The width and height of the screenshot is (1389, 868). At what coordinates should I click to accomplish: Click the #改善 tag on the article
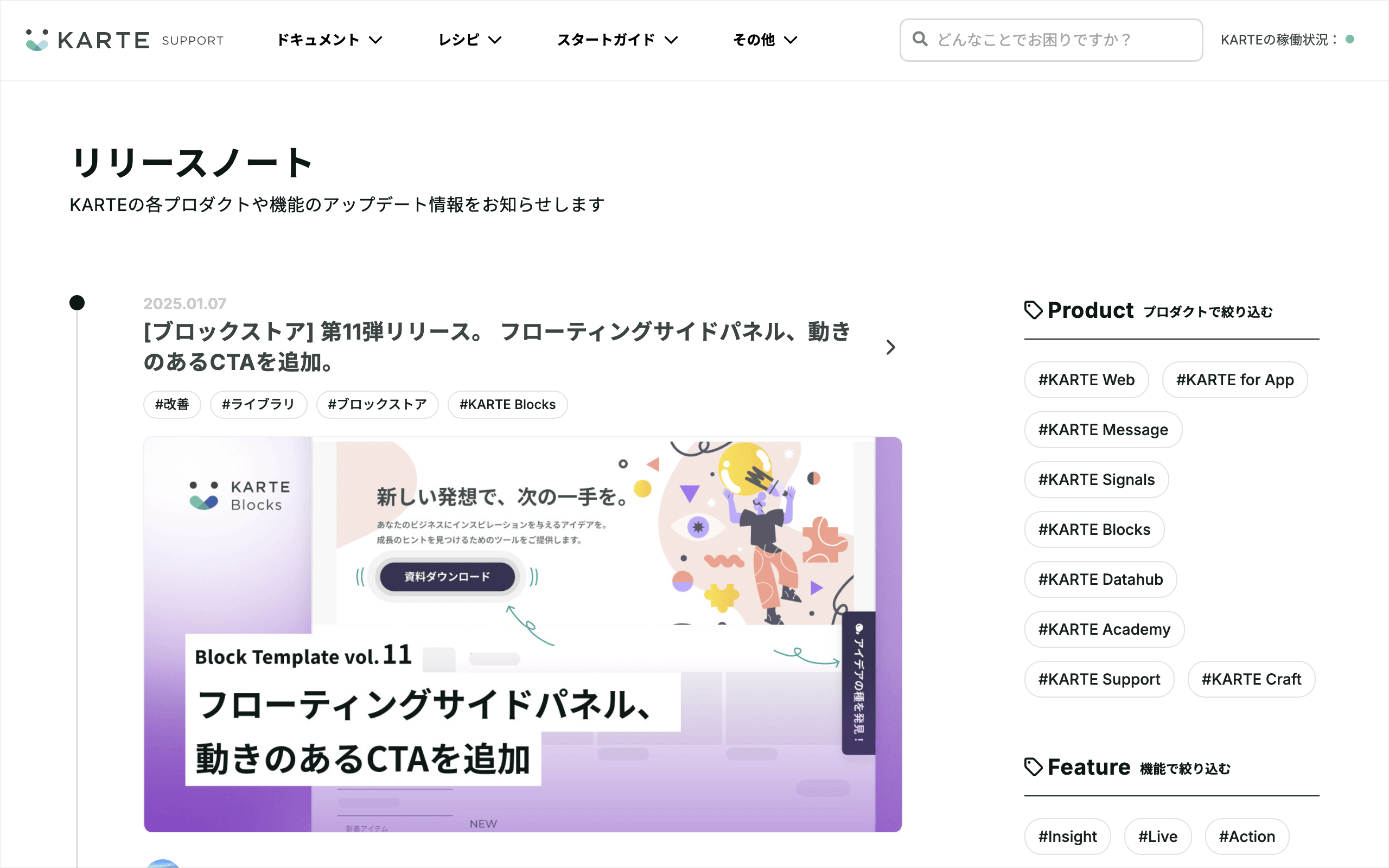[x=172, y=405]
